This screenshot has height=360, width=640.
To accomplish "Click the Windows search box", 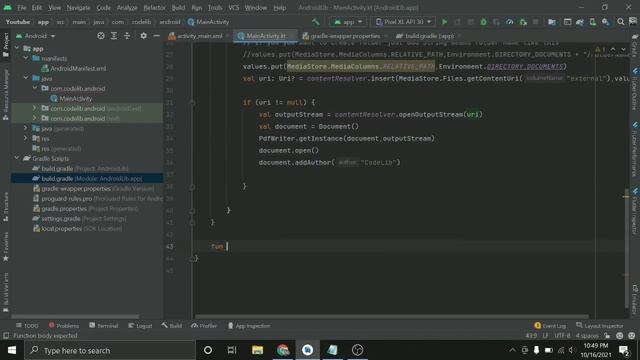I will point(110,350).
